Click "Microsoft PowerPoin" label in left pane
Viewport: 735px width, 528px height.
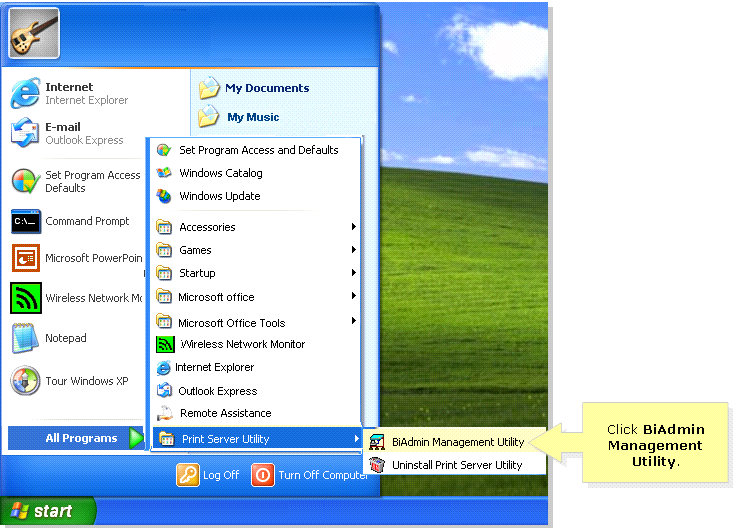click(94, 258)
